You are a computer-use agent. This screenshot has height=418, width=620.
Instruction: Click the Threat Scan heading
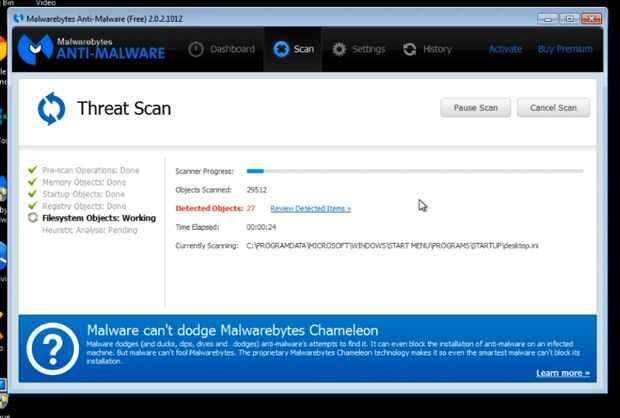pyautogui.click(x=124, y=108)
